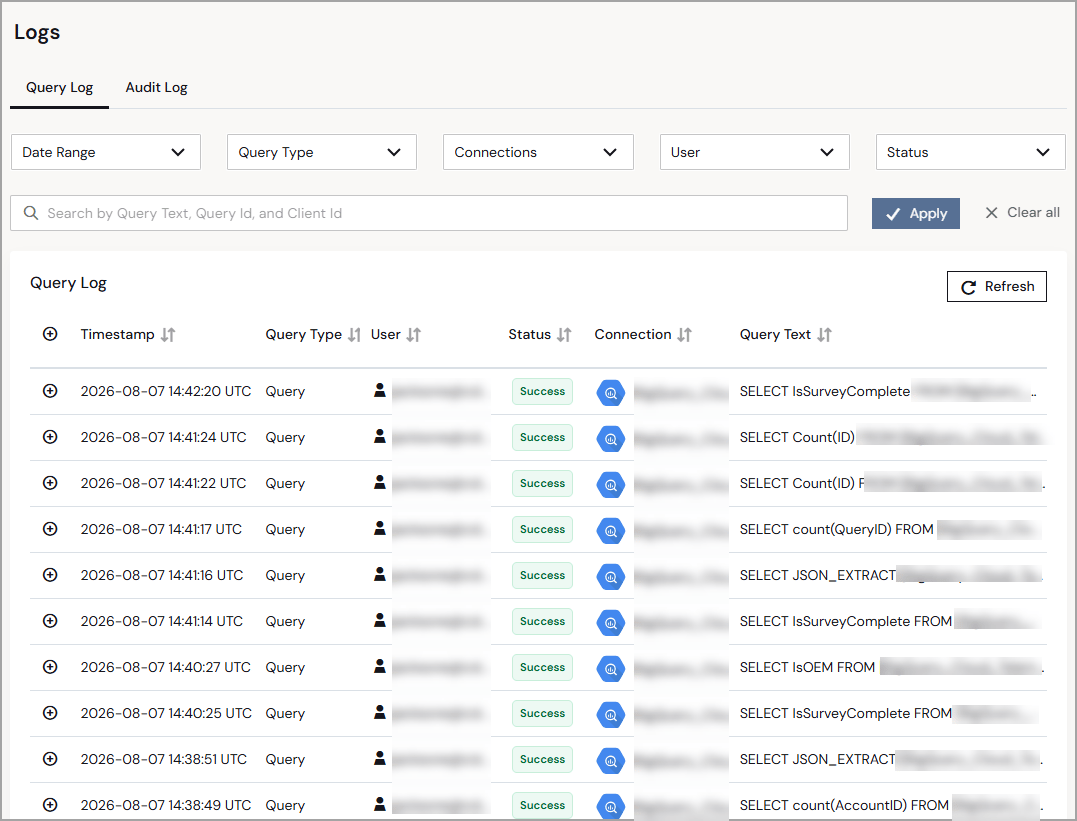
Task: Click Success badge in 14:40:27 row
Action: coord(542,668)
